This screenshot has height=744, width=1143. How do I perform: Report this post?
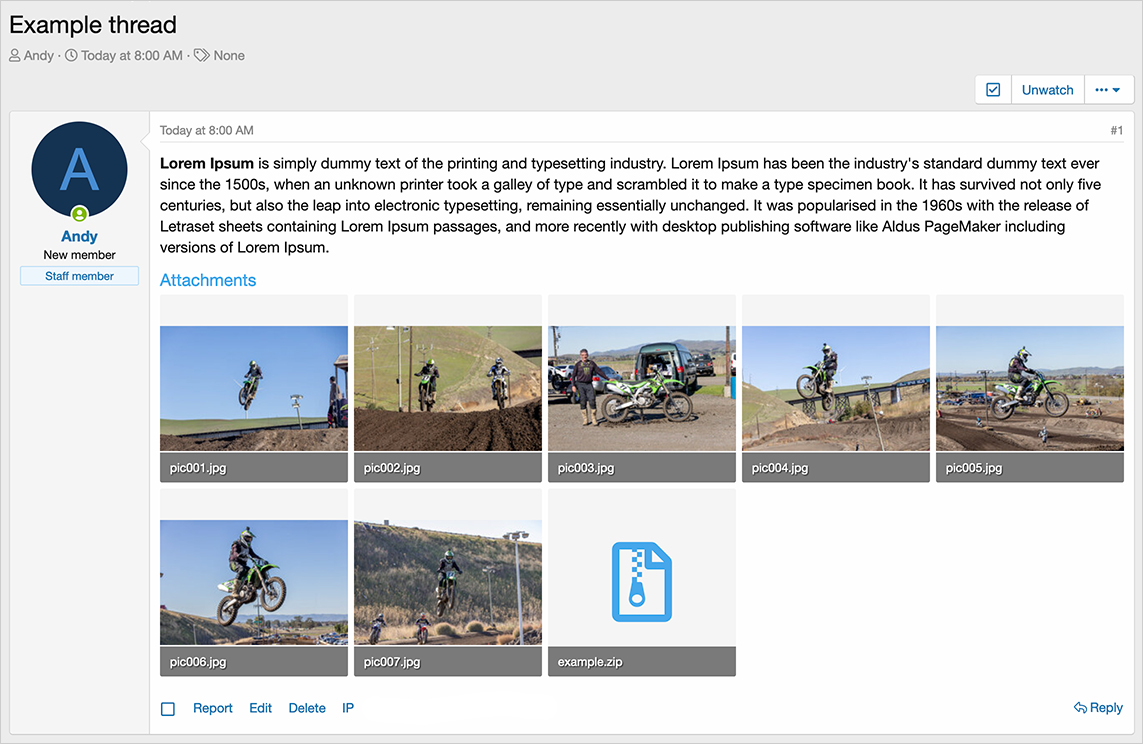click(x=212, y=708)
